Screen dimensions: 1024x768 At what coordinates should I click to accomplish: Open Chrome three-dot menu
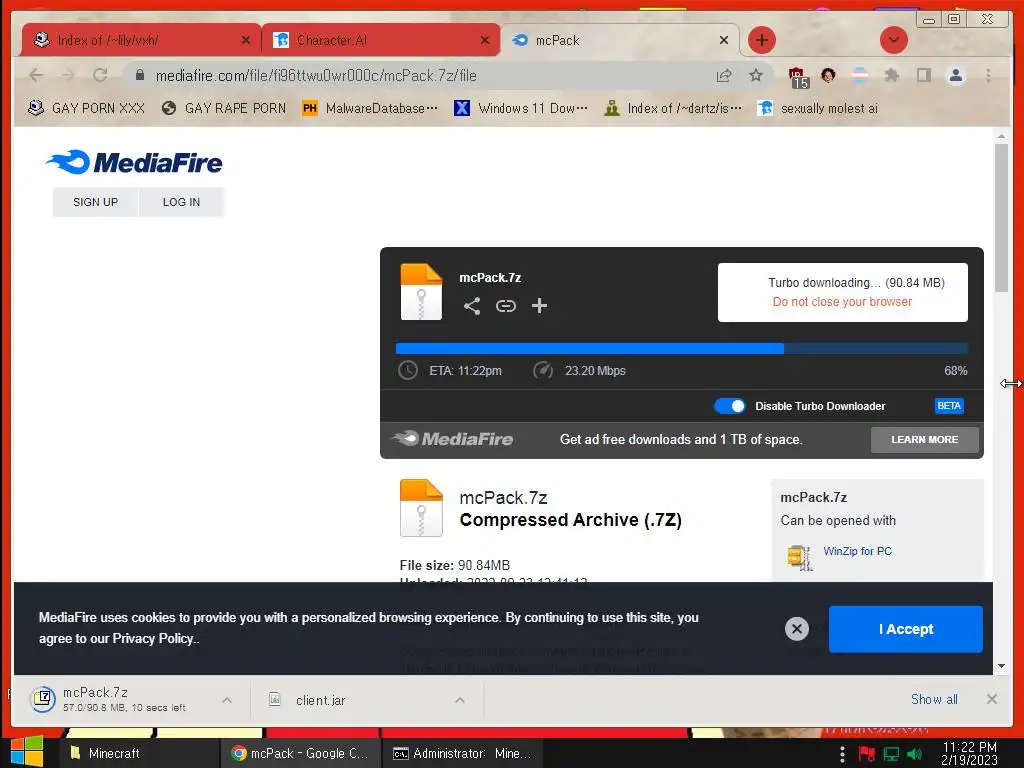(988, 76)
